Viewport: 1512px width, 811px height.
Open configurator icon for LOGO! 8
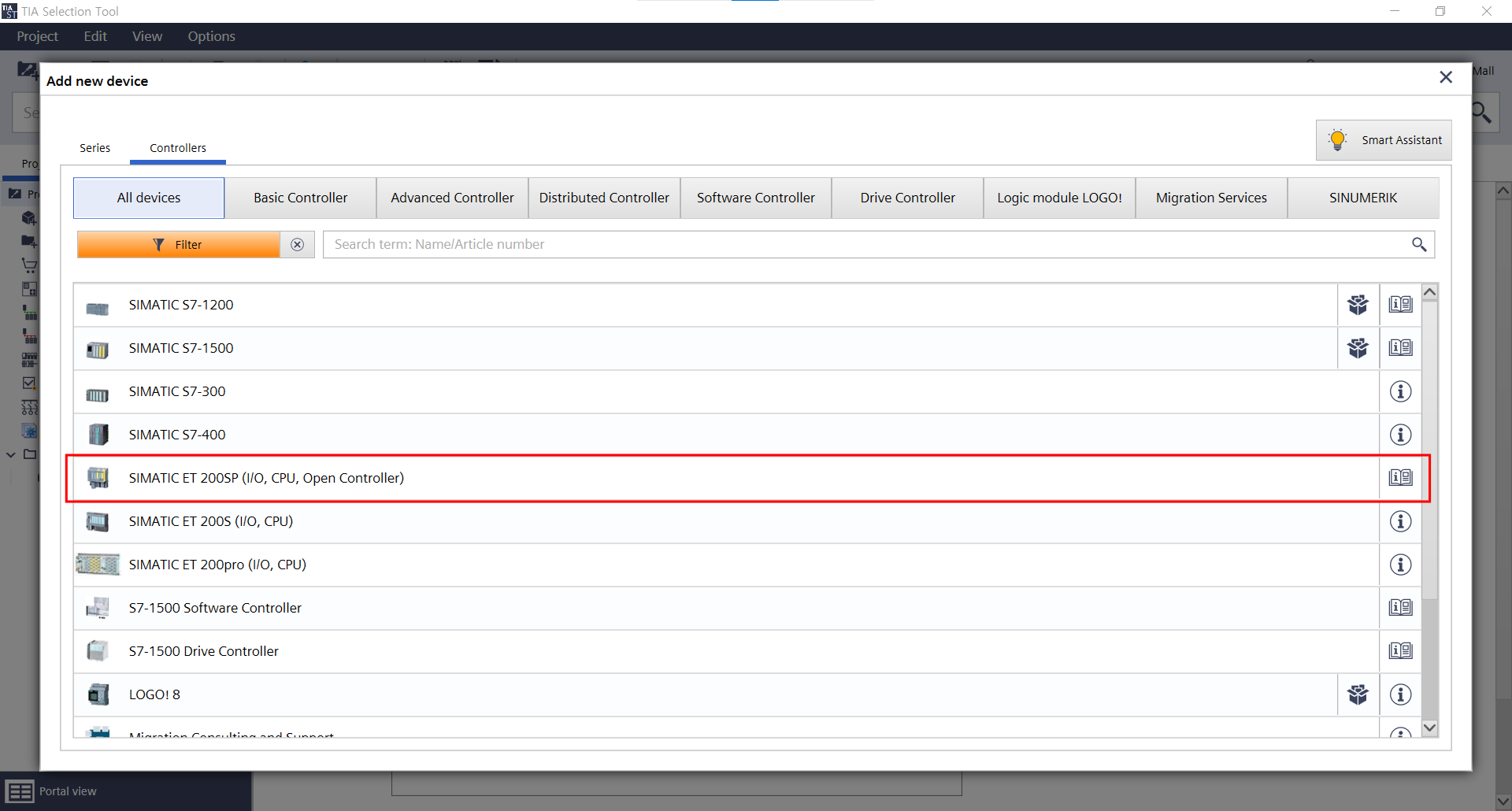1358,694
